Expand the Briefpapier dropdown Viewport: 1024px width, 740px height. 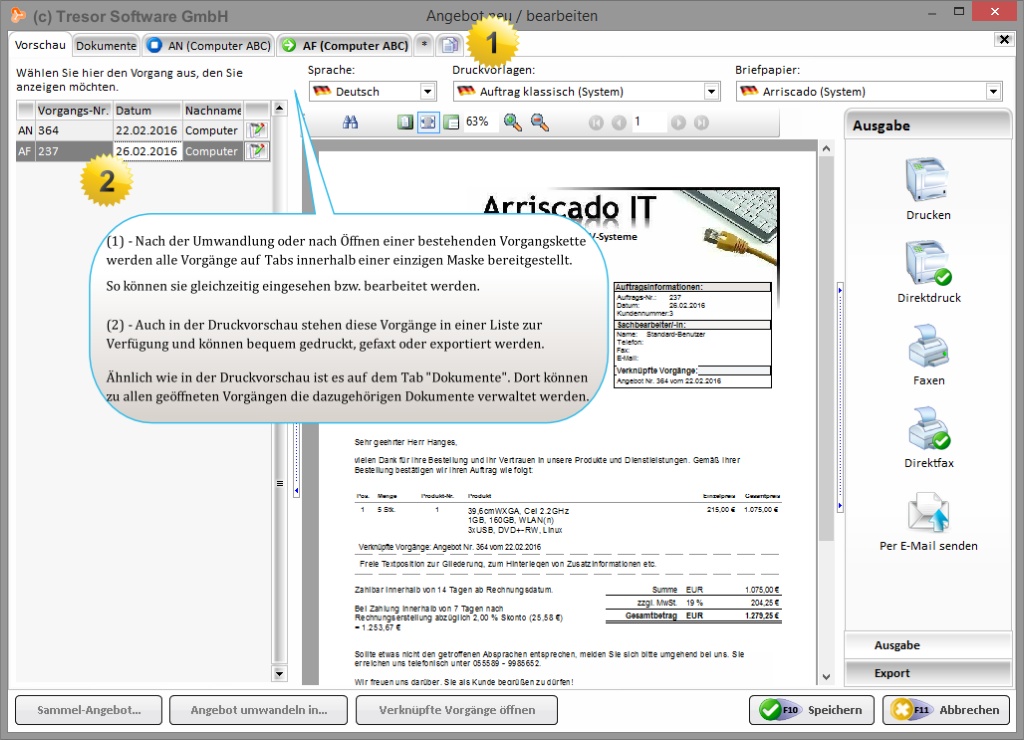(993, 92)
